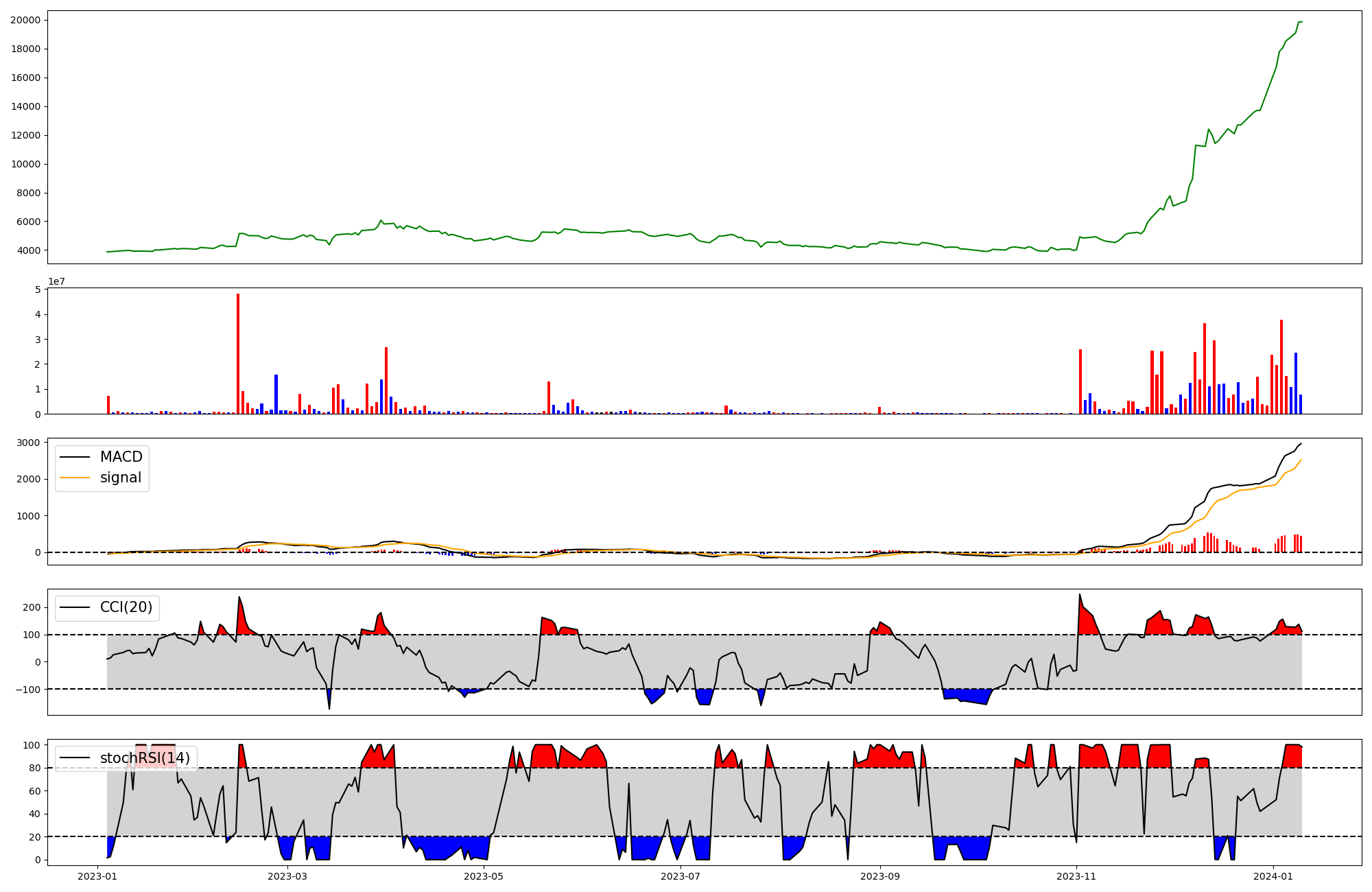Click the stochRSI(14) legend label
Screen dimensions: 1372x892
(x=145, y=758)
